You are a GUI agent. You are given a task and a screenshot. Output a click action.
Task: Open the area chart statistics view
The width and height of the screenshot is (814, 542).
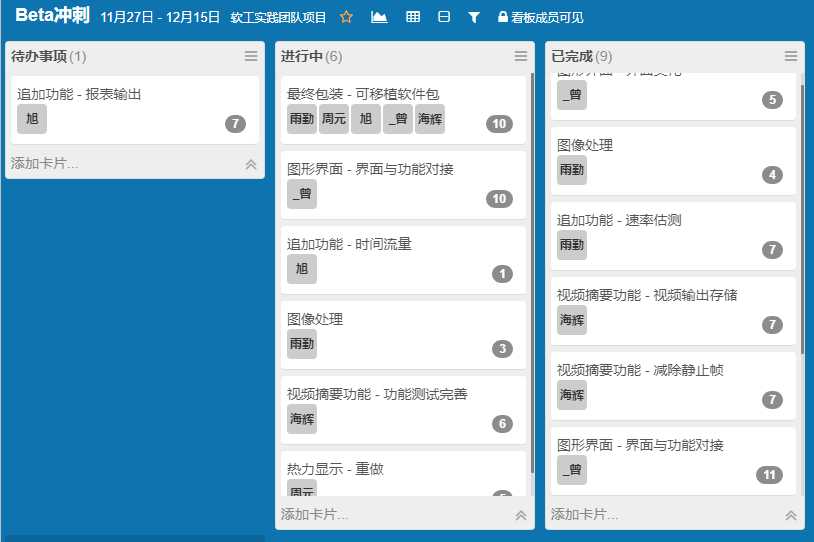(x=379, y=17)
